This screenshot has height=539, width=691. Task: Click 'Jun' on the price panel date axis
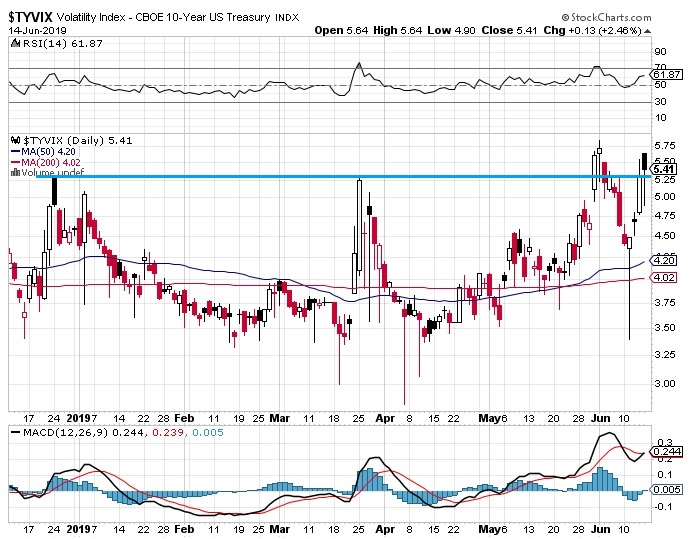pos(600,418)
